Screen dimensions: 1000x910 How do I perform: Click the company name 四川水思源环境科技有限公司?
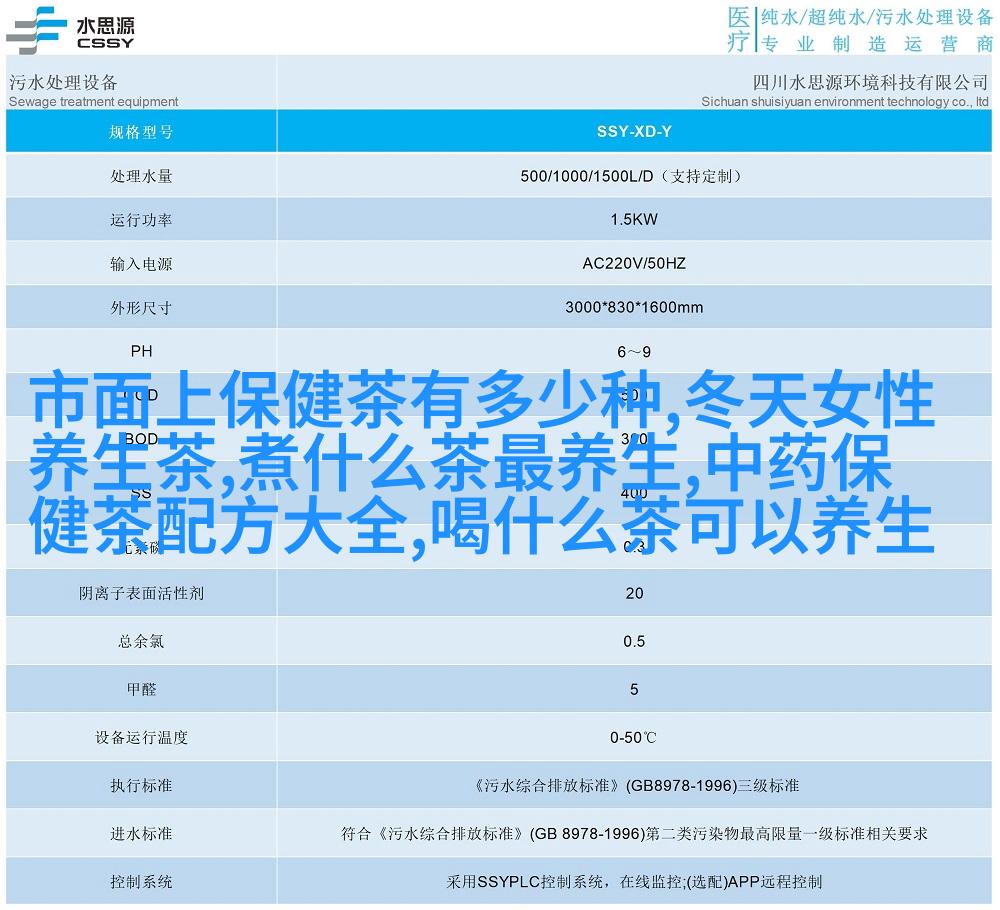[x=857, y=82]
